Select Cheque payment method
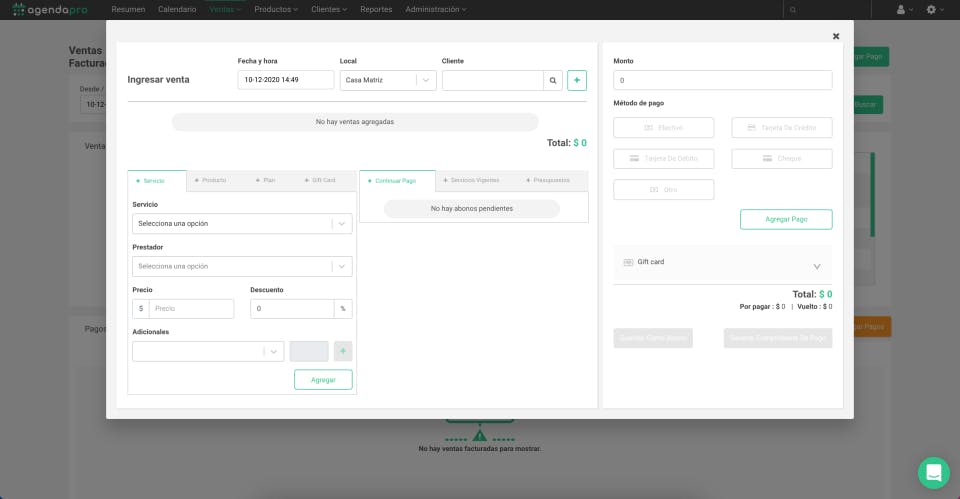This screenshot has height=499, width=960. 782,159
